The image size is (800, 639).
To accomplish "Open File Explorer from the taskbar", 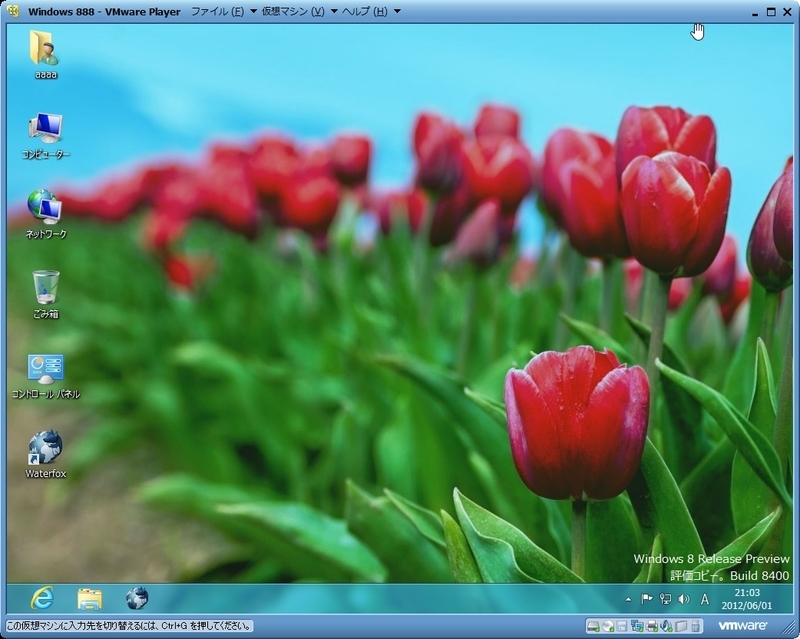I will [x=90, y=598].
